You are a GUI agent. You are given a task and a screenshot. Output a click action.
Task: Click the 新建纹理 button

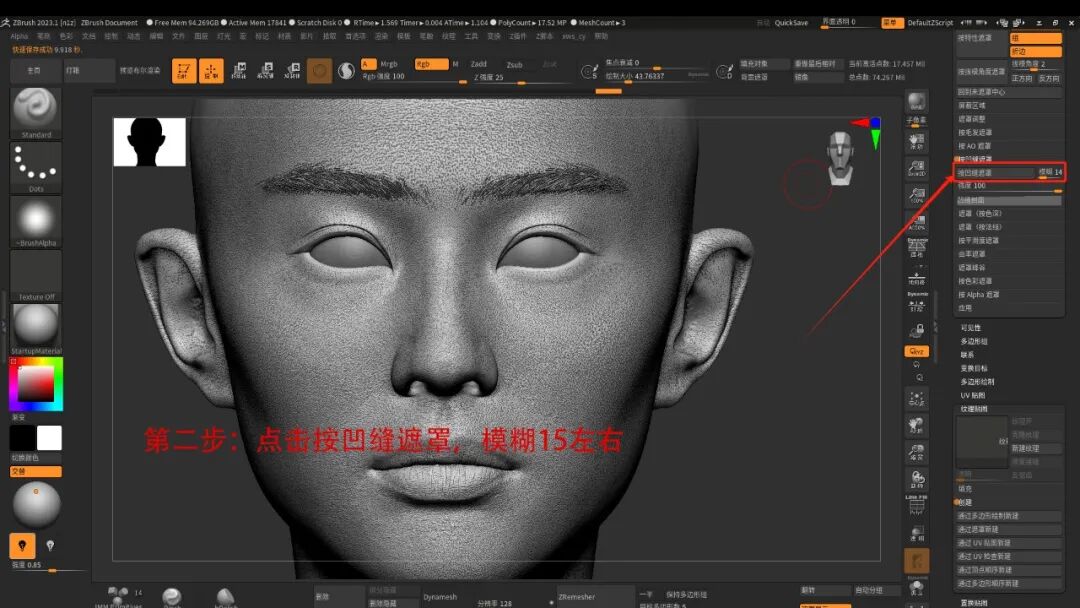(x=1035, y=448)
